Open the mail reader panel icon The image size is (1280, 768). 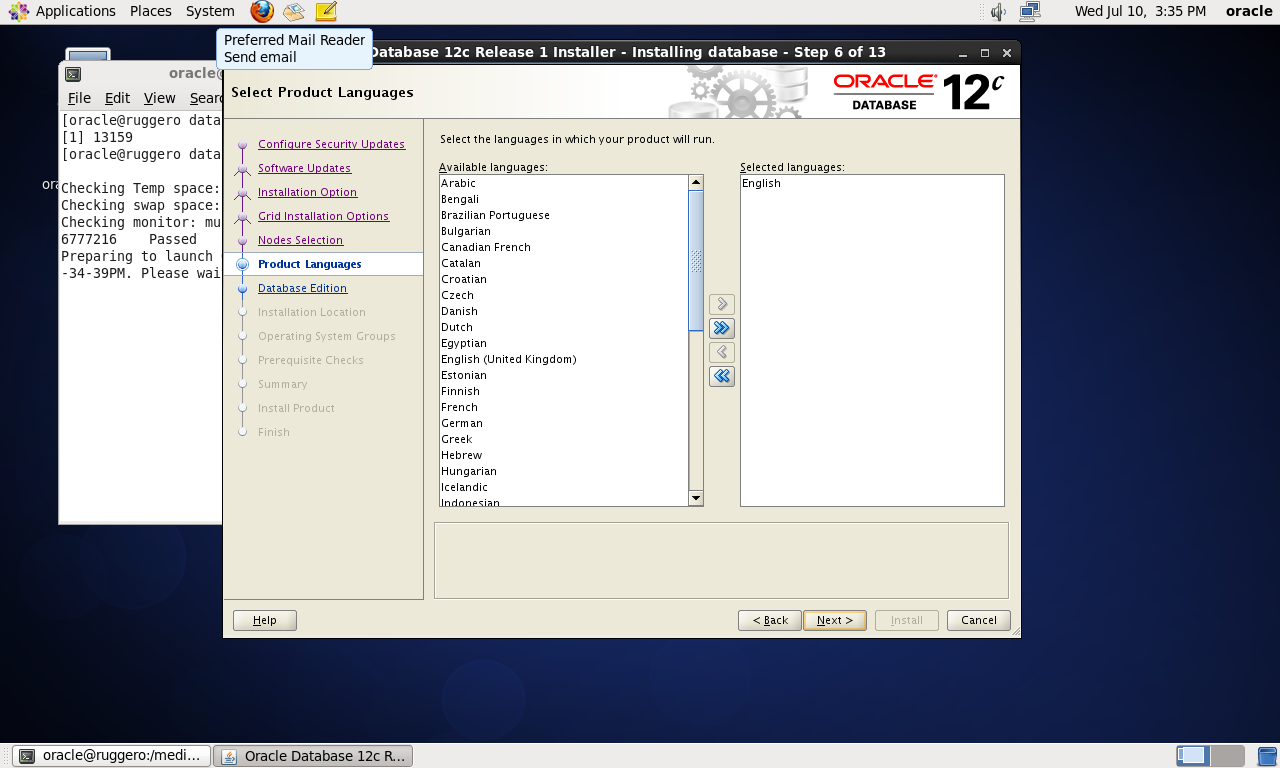(293, 12)
